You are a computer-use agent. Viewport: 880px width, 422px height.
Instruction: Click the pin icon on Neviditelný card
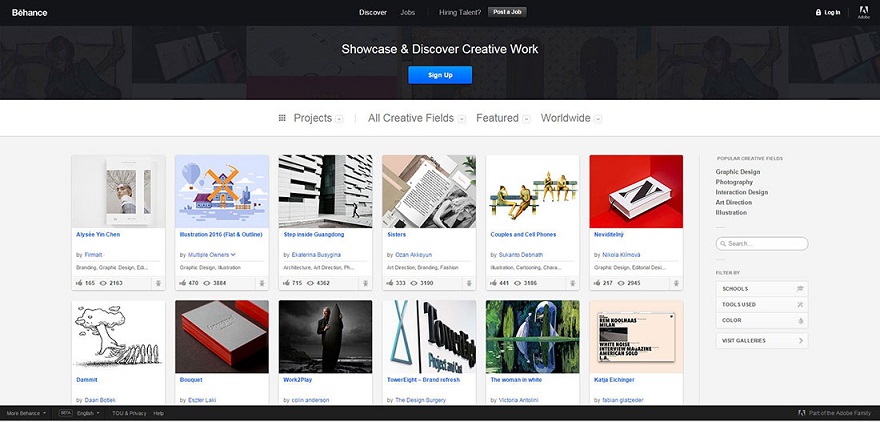676,283
